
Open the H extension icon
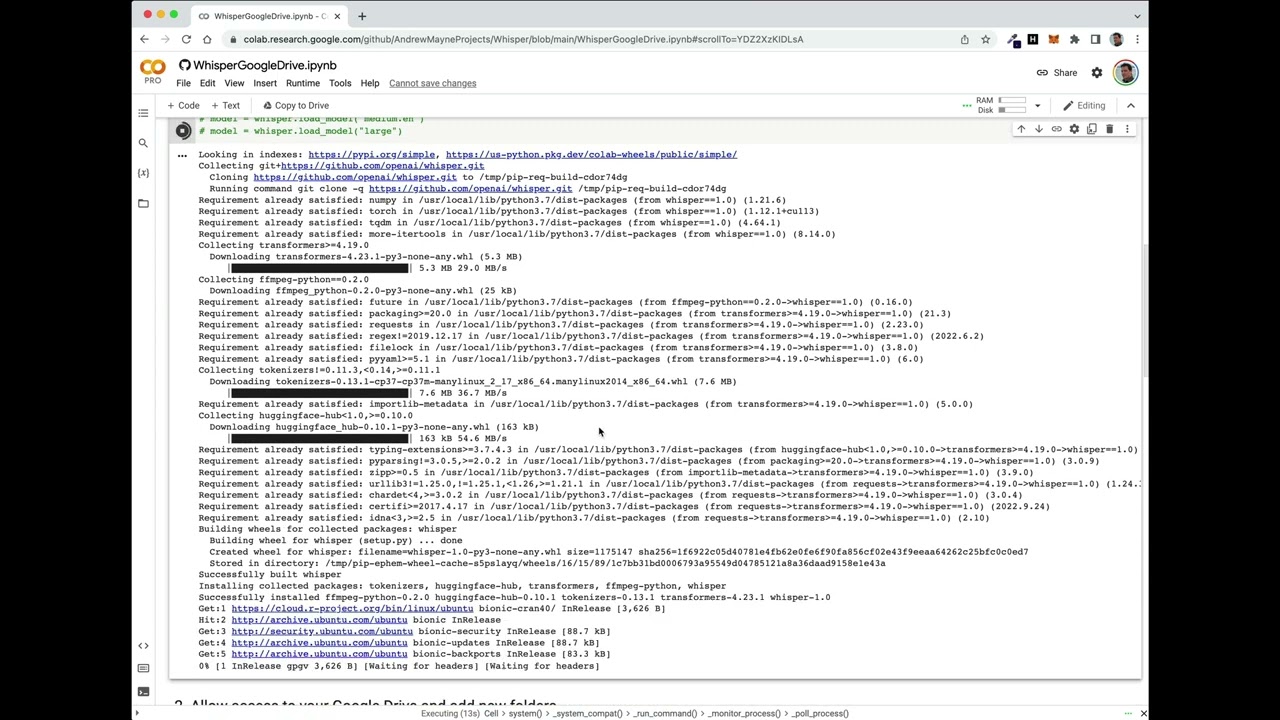(1033, 39)
